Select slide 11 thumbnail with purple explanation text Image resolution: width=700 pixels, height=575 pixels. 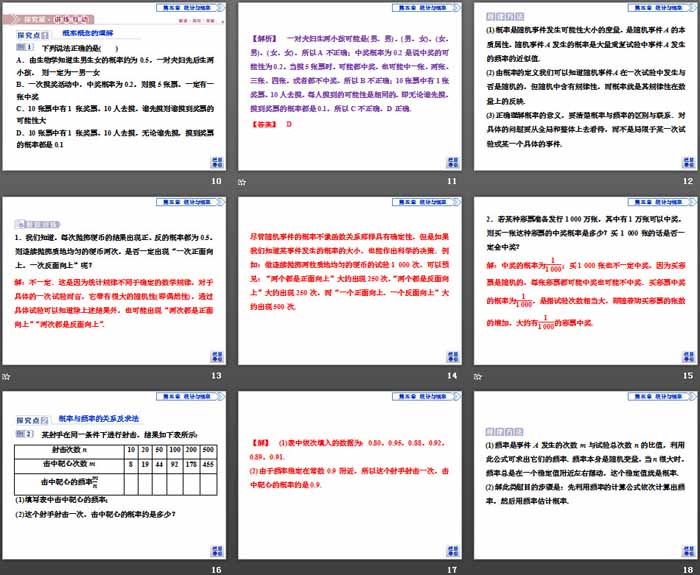(350, 86)
